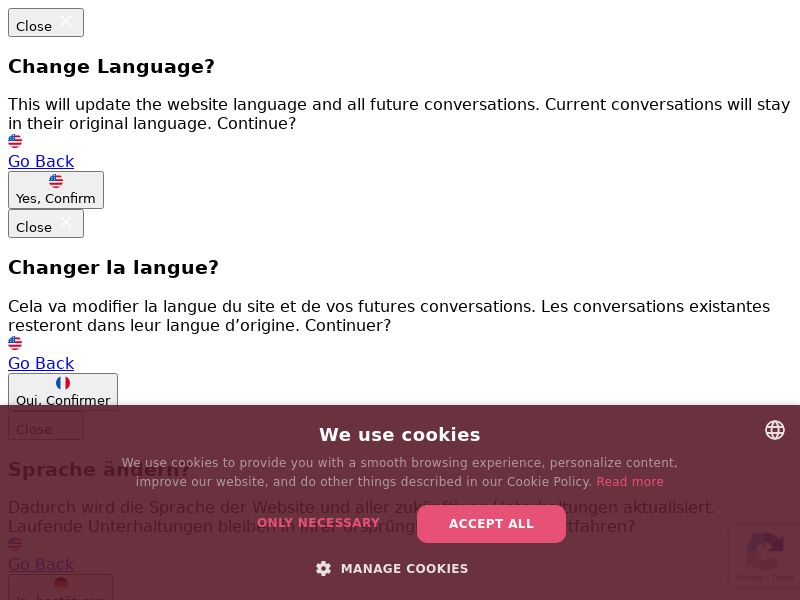Click the globe language icon in cookie banner
This screenshot has height=600, width=800.
pos(774,430)
